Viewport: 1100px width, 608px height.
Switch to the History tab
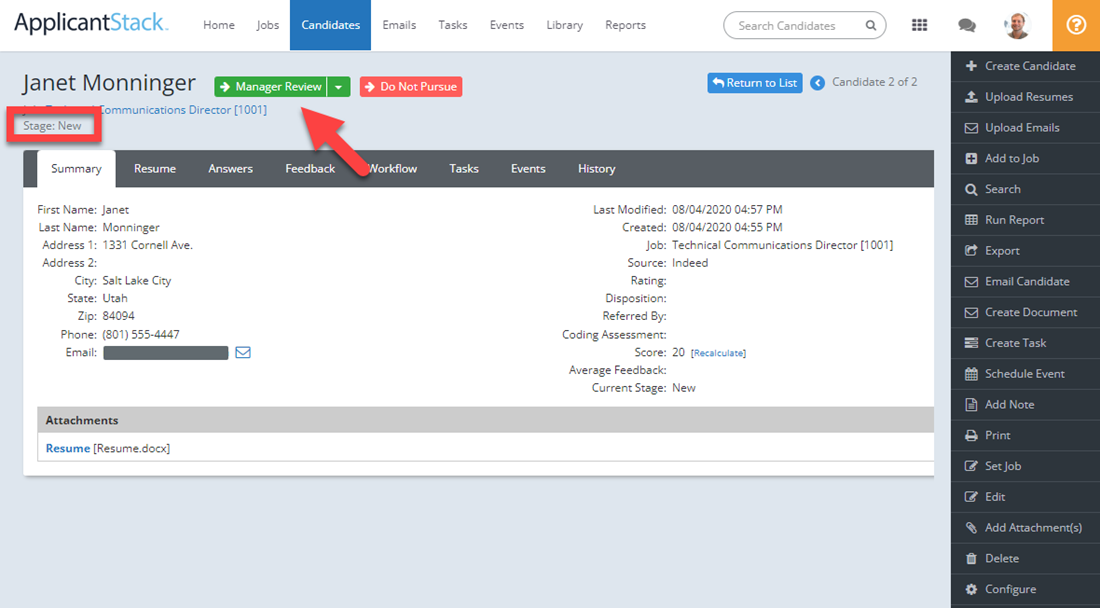click(x=596, y=169)
